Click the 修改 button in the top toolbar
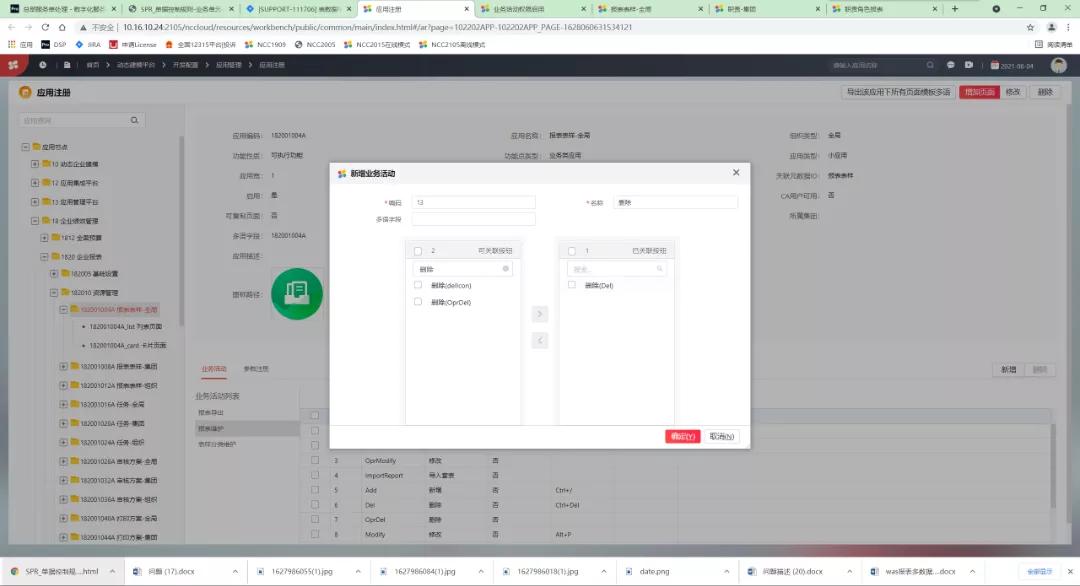Viewport: 1080px width, 586px height. [1012, 92]
